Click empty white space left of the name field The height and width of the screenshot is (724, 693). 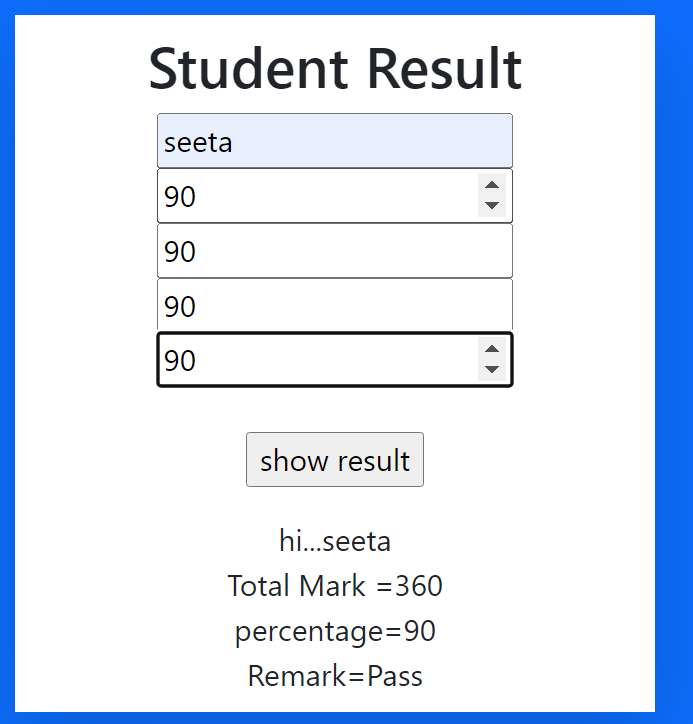coord(85,141)
